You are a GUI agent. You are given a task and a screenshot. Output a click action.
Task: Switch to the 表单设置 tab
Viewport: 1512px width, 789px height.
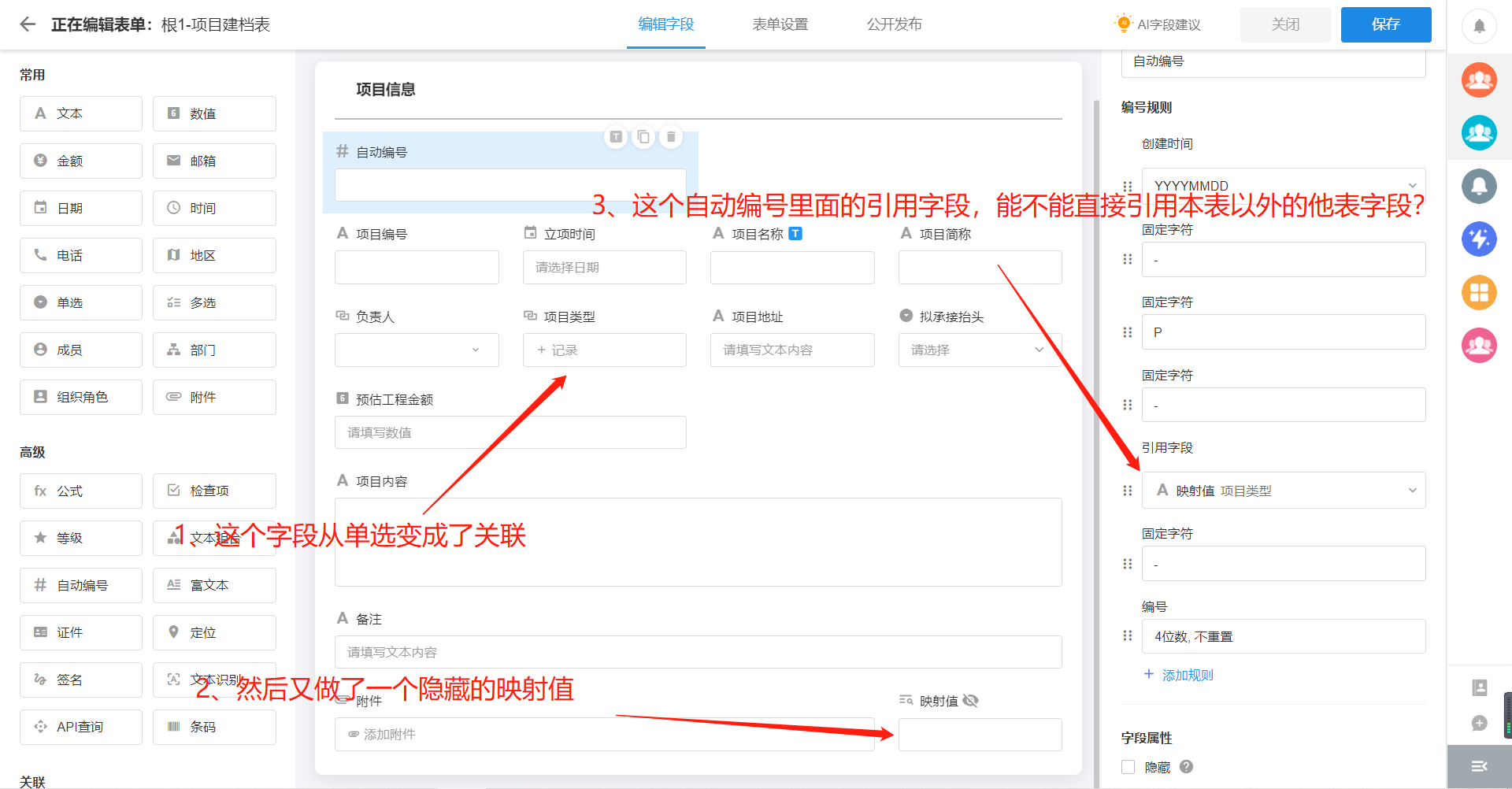pos(779,24)
